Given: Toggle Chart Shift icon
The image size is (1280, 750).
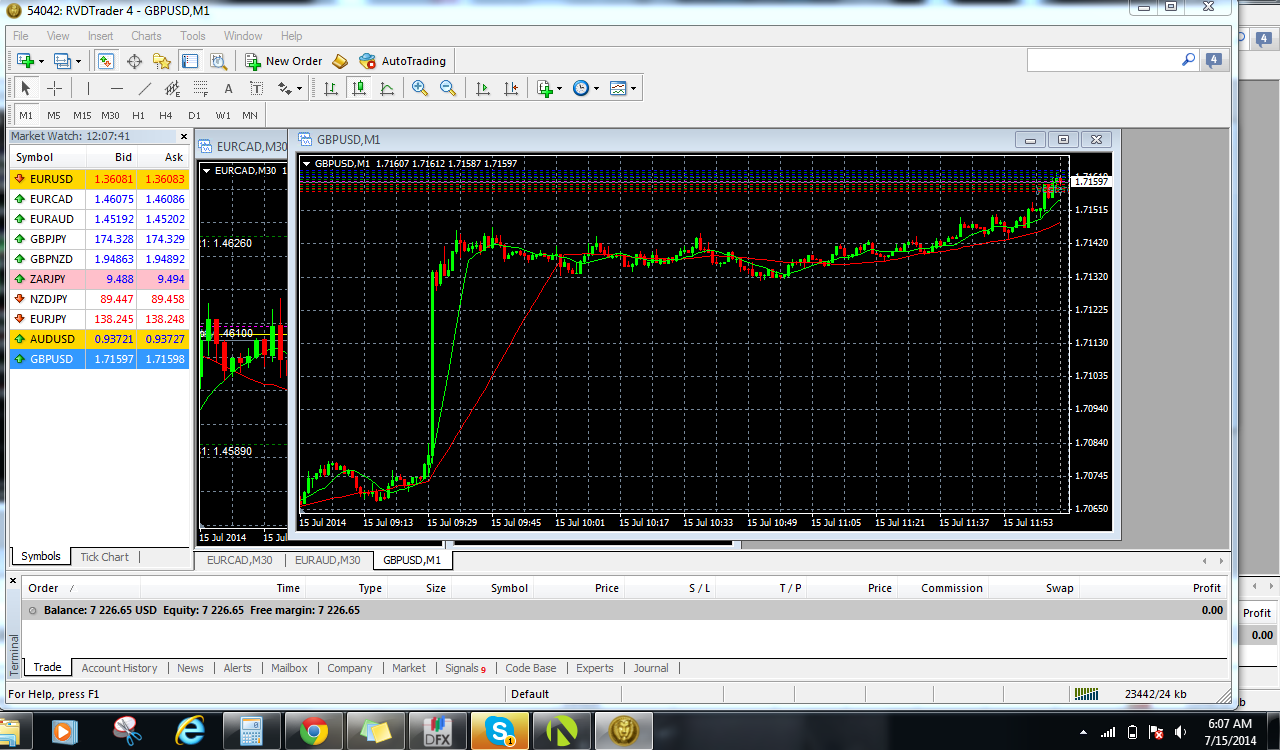Looking at the screenshot, I should (511, 88).
